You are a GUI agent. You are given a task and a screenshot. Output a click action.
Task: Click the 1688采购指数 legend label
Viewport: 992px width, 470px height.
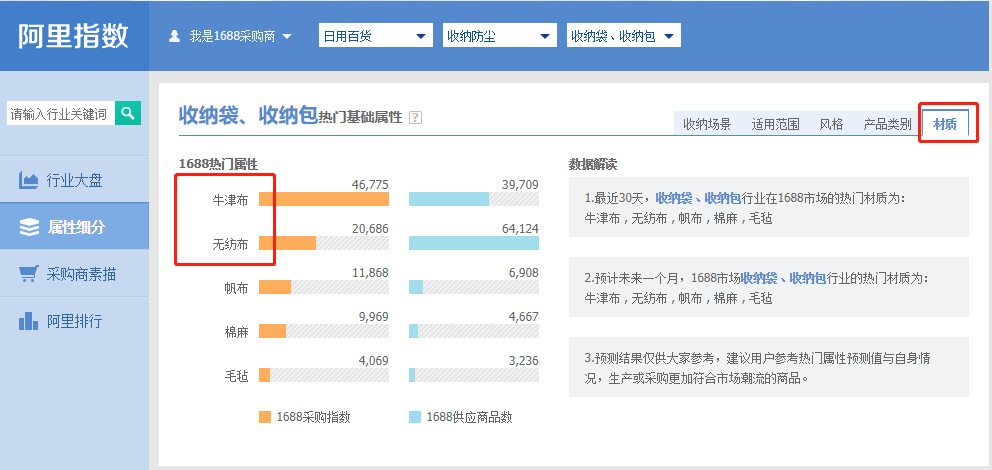[314, 417]
